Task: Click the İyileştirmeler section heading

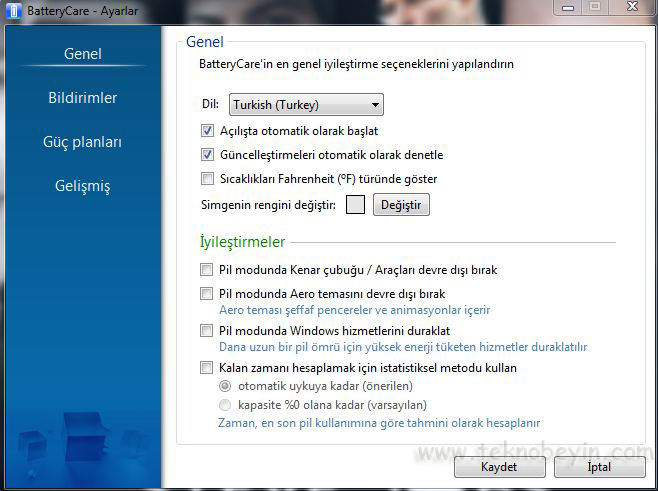Action: click(242, 242)
